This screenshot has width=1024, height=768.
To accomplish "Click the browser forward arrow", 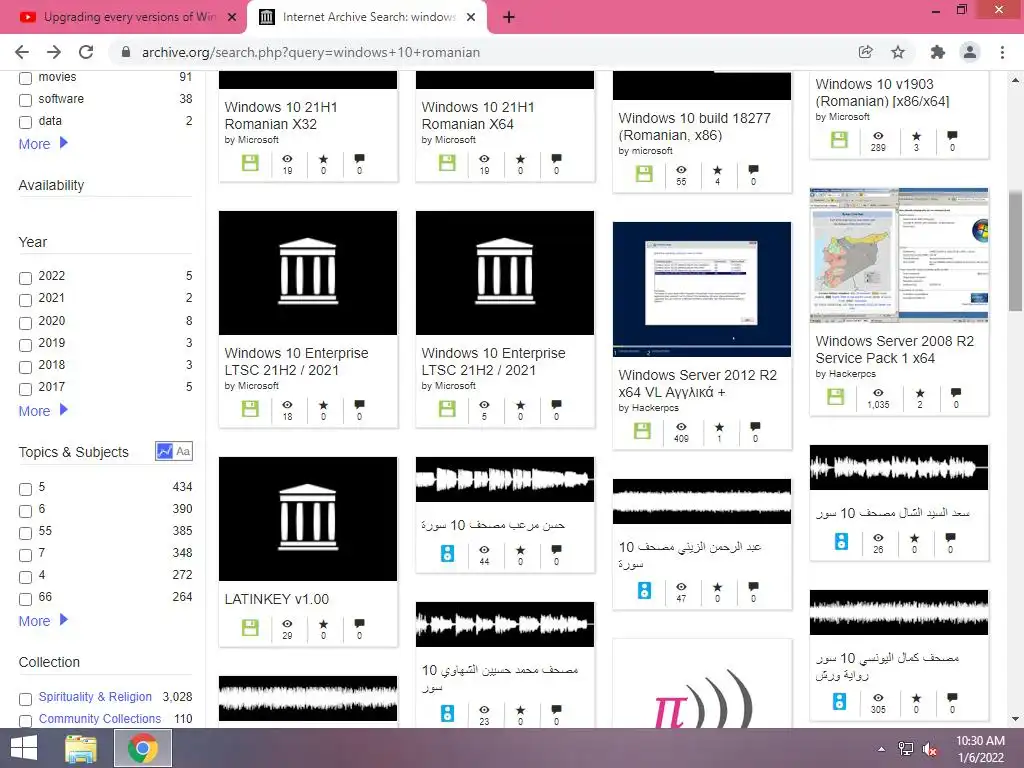I will (x=54, y=52).
